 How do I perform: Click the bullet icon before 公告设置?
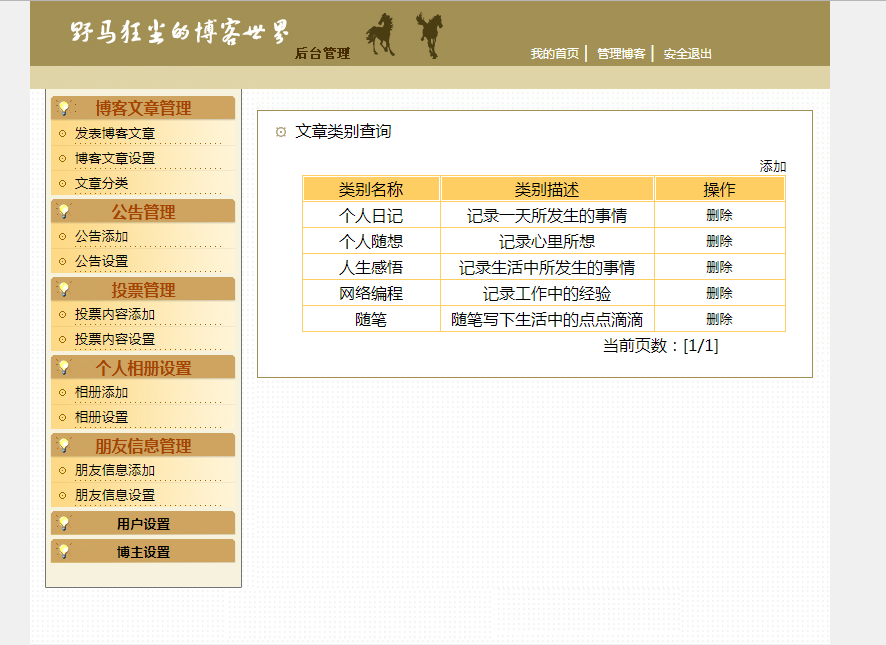tap(63, 262)
